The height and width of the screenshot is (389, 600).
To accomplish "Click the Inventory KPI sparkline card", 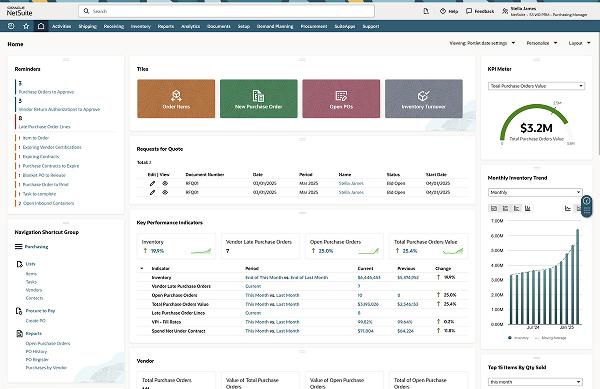I will [176, 246].
